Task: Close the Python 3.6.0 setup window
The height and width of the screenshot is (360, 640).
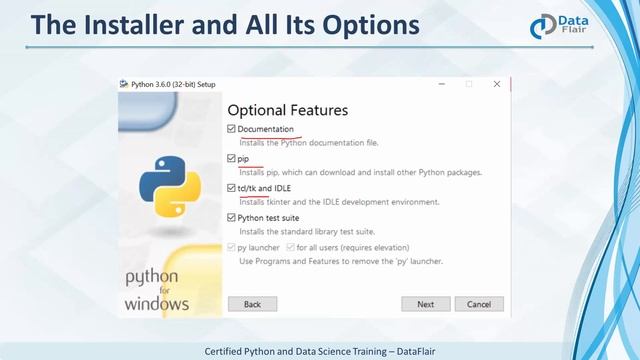Action: pyautogui.click(x=497, y=84)
